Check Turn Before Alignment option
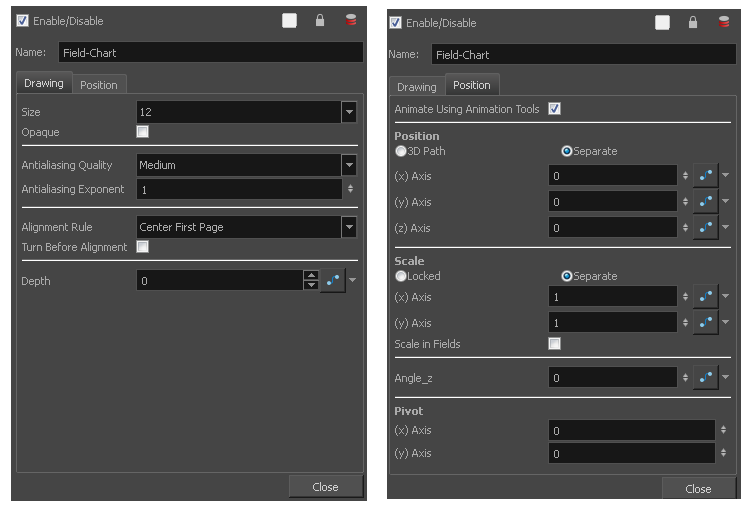Screen dimensions: 753x513 [x=143, y=247]
